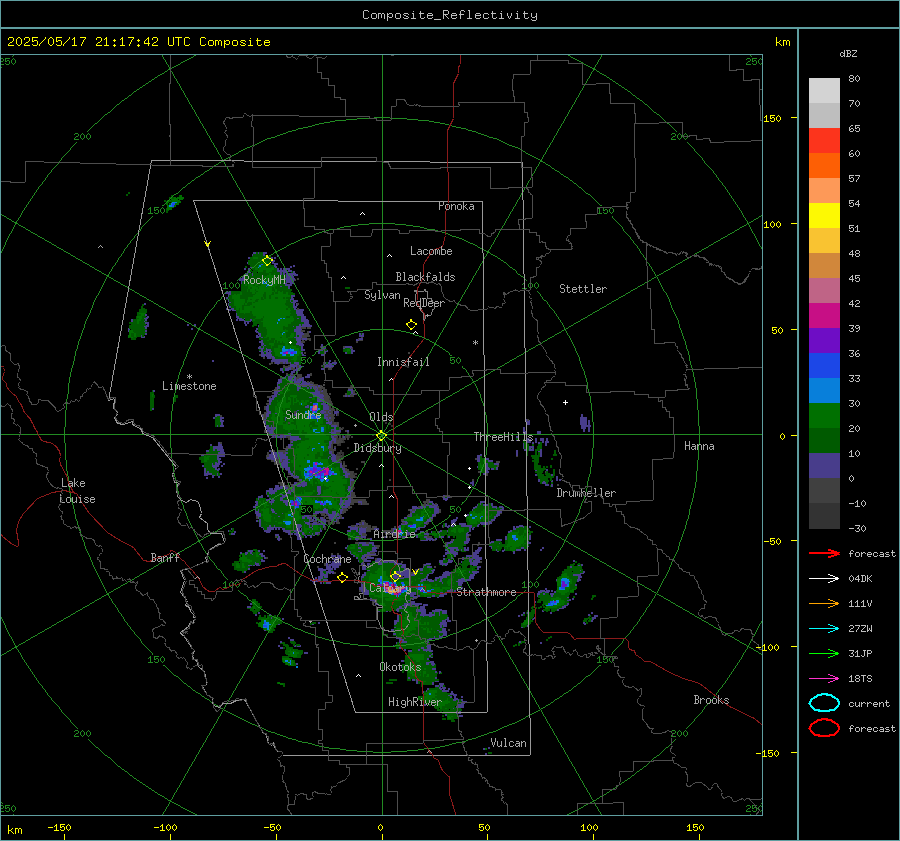Click the Olds city label
Viewport: 900px width, 841px height.
(381, 417)
